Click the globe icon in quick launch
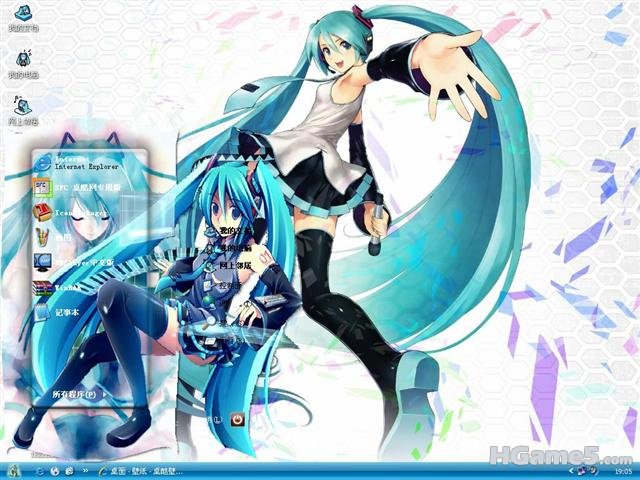The height and width of the screenshot is (480, 640). (x=55, y=471)
